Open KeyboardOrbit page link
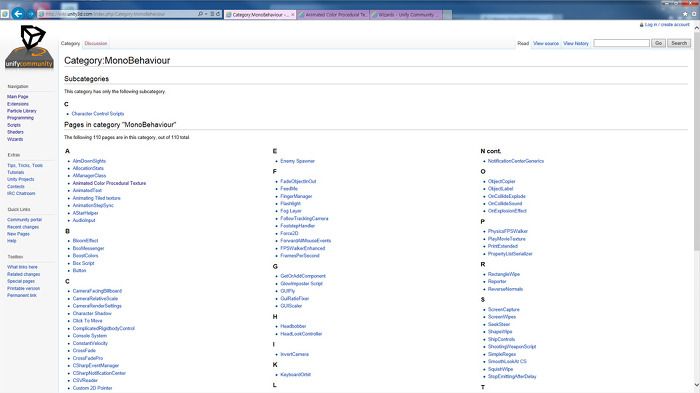700x393 pixels. pos(295,375)
